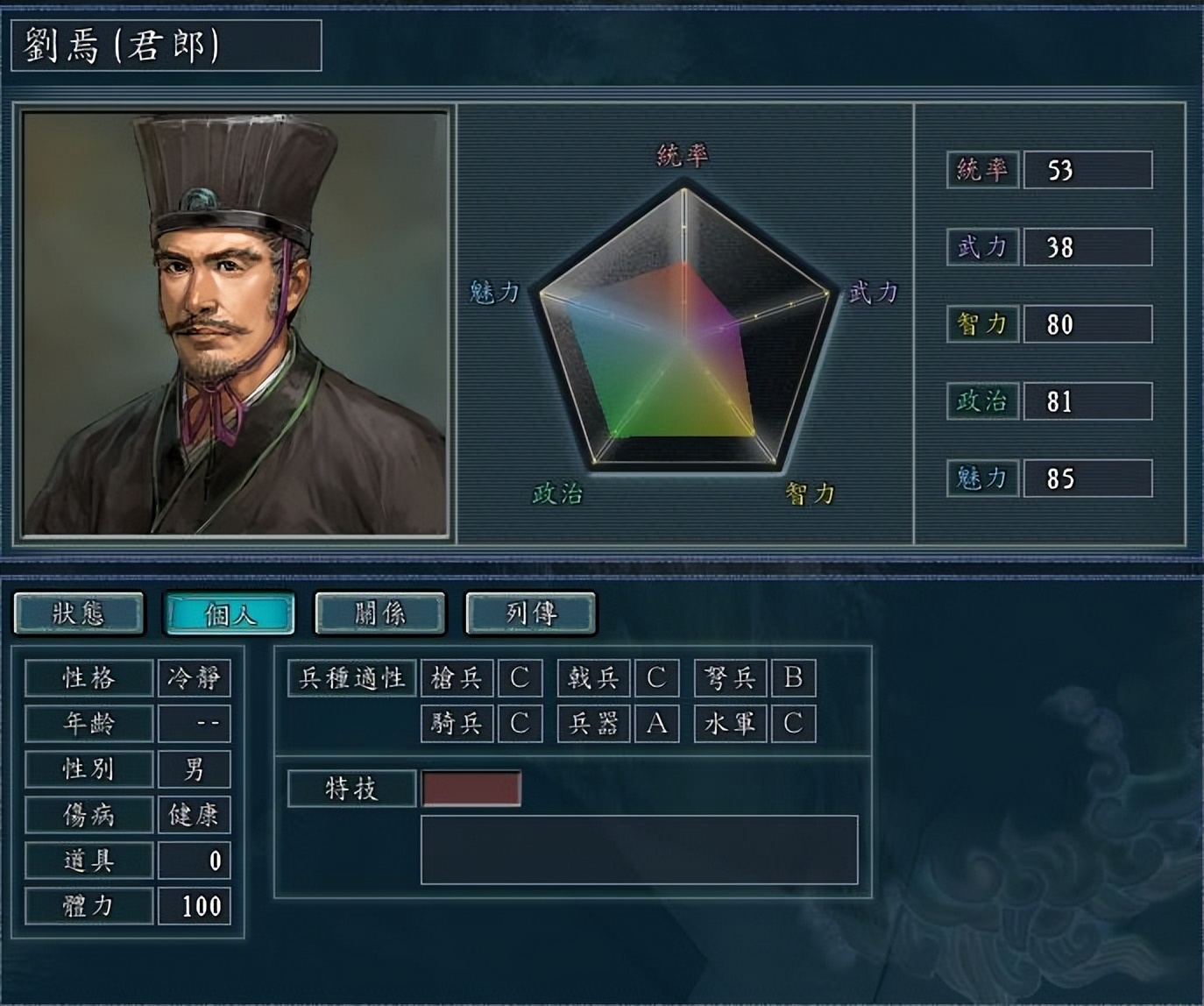Screen dimensions: 1204x1006
Task: Click the 戟兵 troop type label
Action: (593, 678)
